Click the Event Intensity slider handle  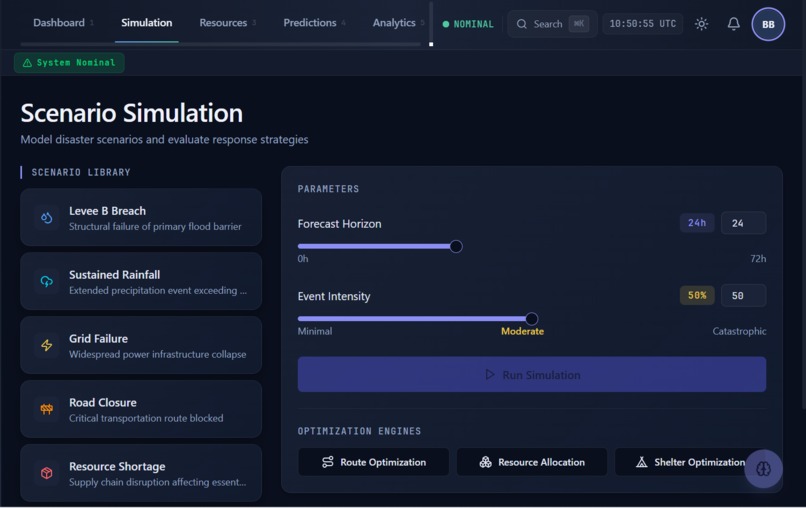[532, 319]
